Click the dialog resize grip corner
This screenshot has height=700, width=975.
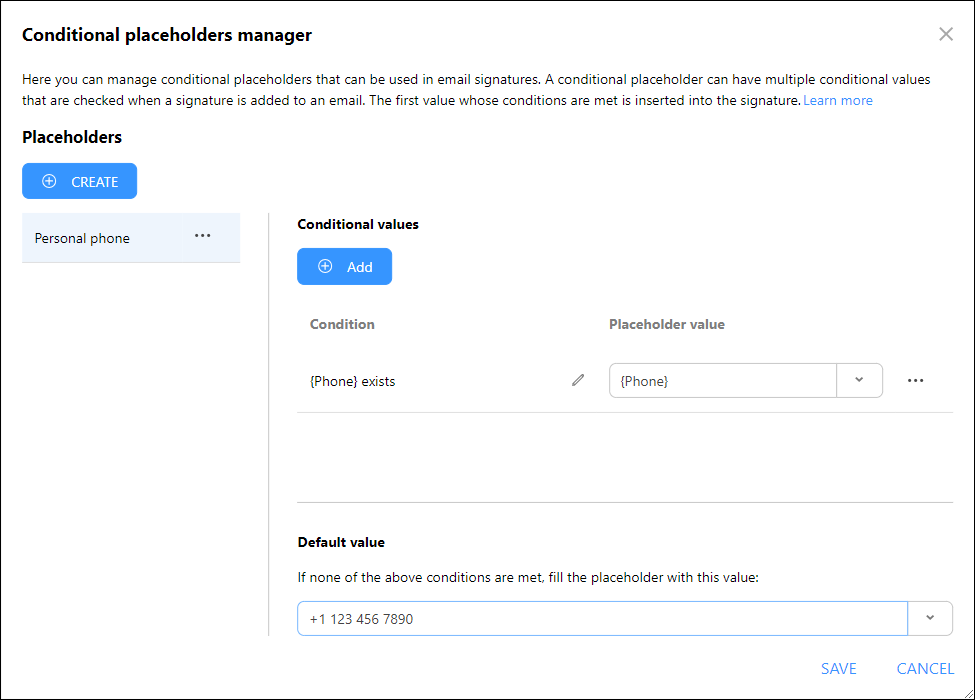[x=968, y=693]
